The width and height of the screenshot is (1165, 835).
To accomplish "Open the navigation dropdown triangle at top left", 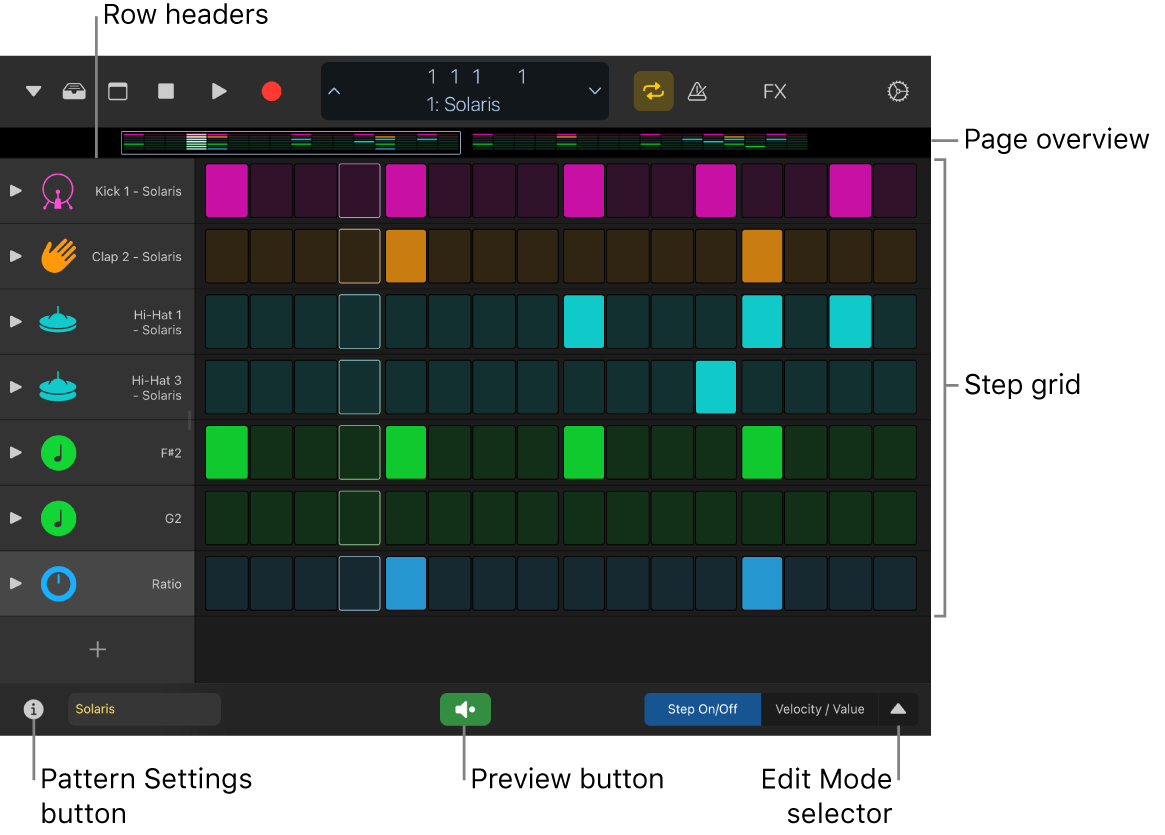I will 33,91.
